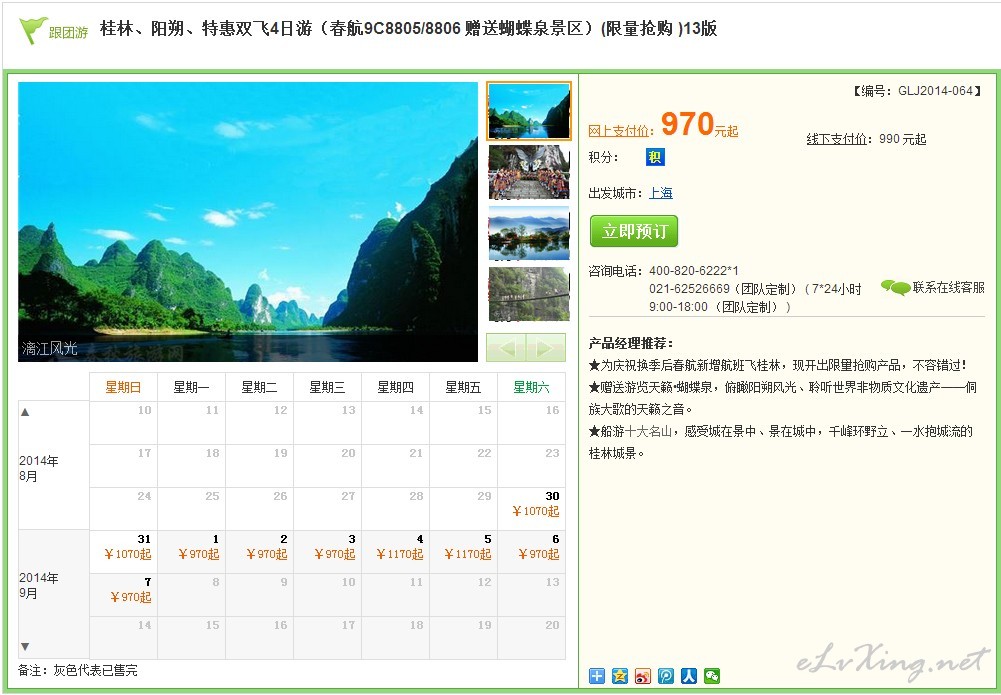Click the 星期三 column header
Viewport: 1001px width, 695px height.
(327, 387)
